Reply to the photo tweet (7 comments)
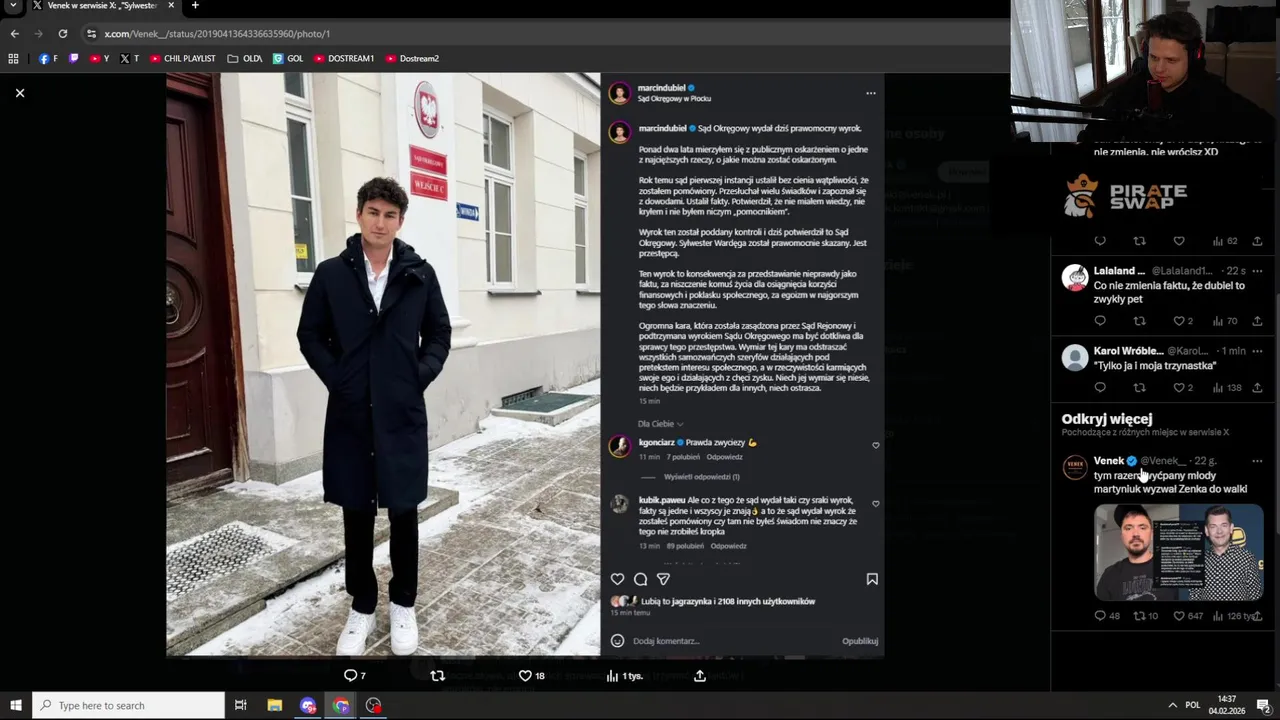The height and width of the screenshot is (720, 1280). [355, 676]
